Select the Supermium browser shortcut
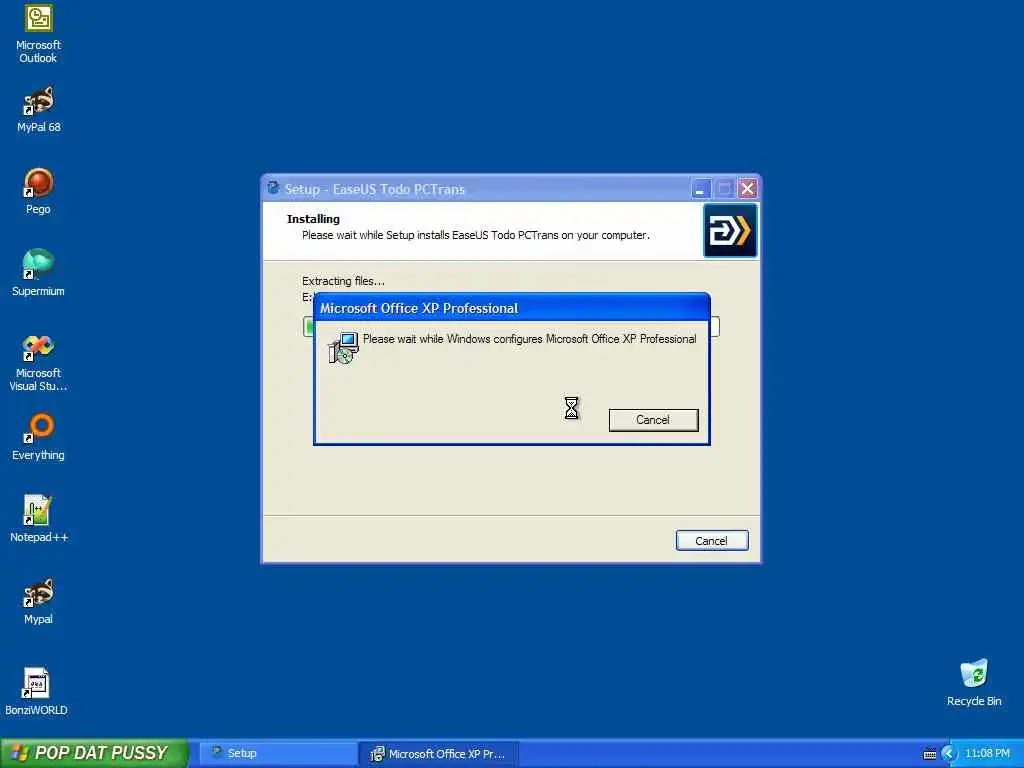The width and height of the screenshot is (1024, 768). 38,273
